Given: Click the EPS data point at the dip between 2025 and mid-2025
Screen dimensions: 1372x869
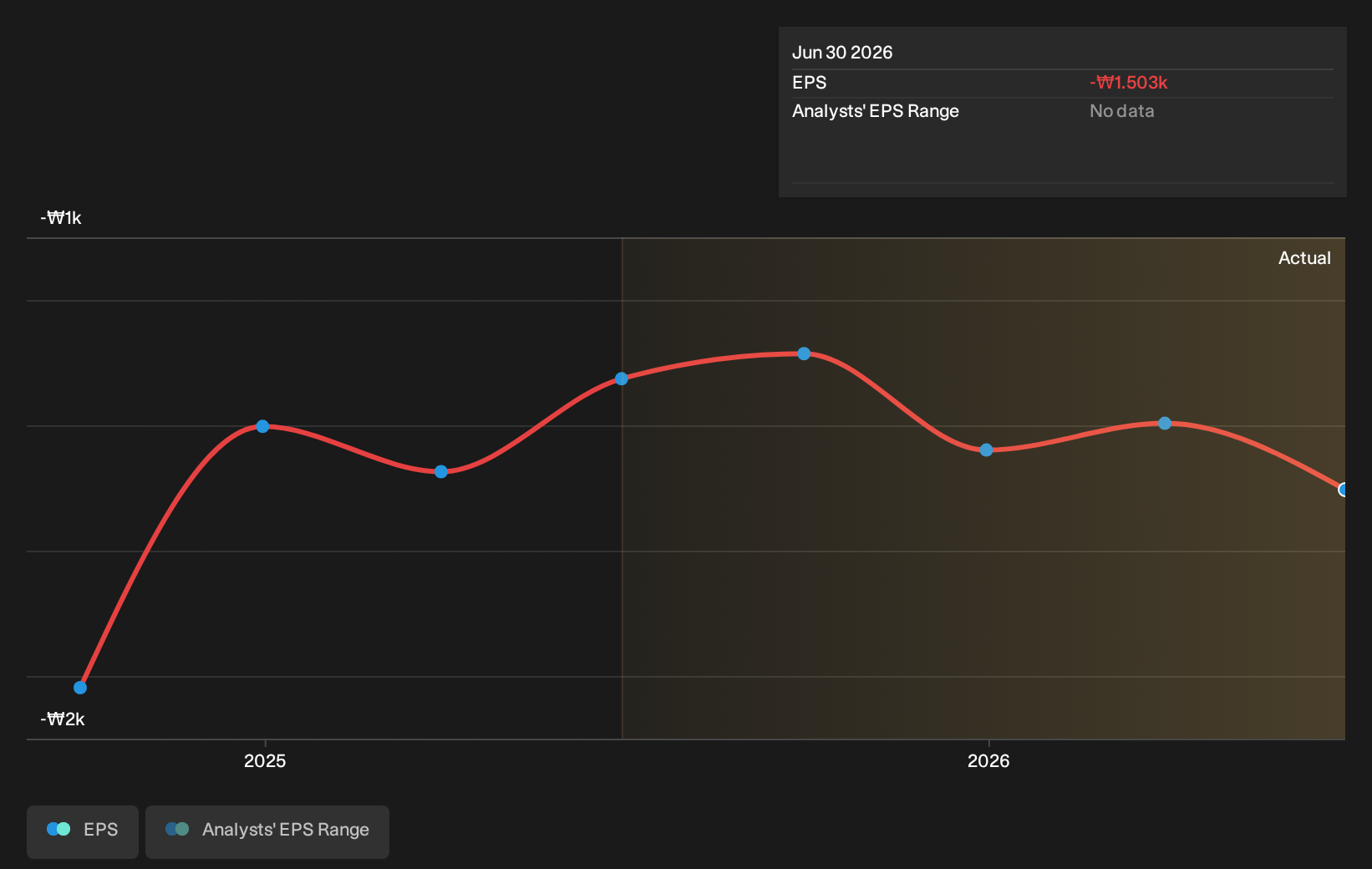Looking at the screenshot, I should 441,472.
